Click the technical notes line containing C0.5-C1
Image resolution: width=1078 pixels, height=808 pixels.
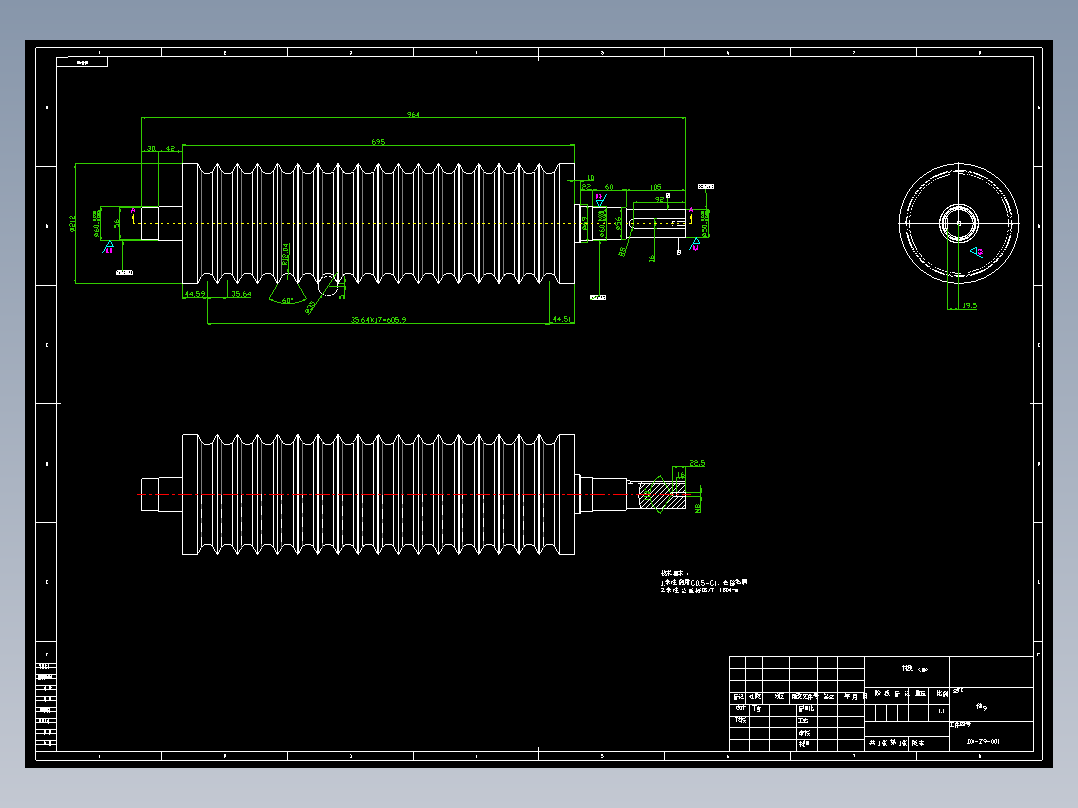pos(704,582)
